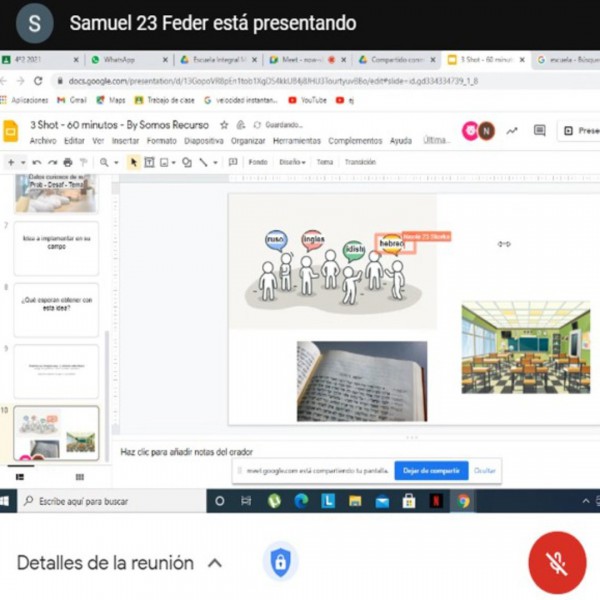Image resolution: width=600 pixels, height=600 pixels.
Task: Select slide 8 thumbnail ¿Qué esperan obtener
Action: pyautogui.click(x=56, y=310)
